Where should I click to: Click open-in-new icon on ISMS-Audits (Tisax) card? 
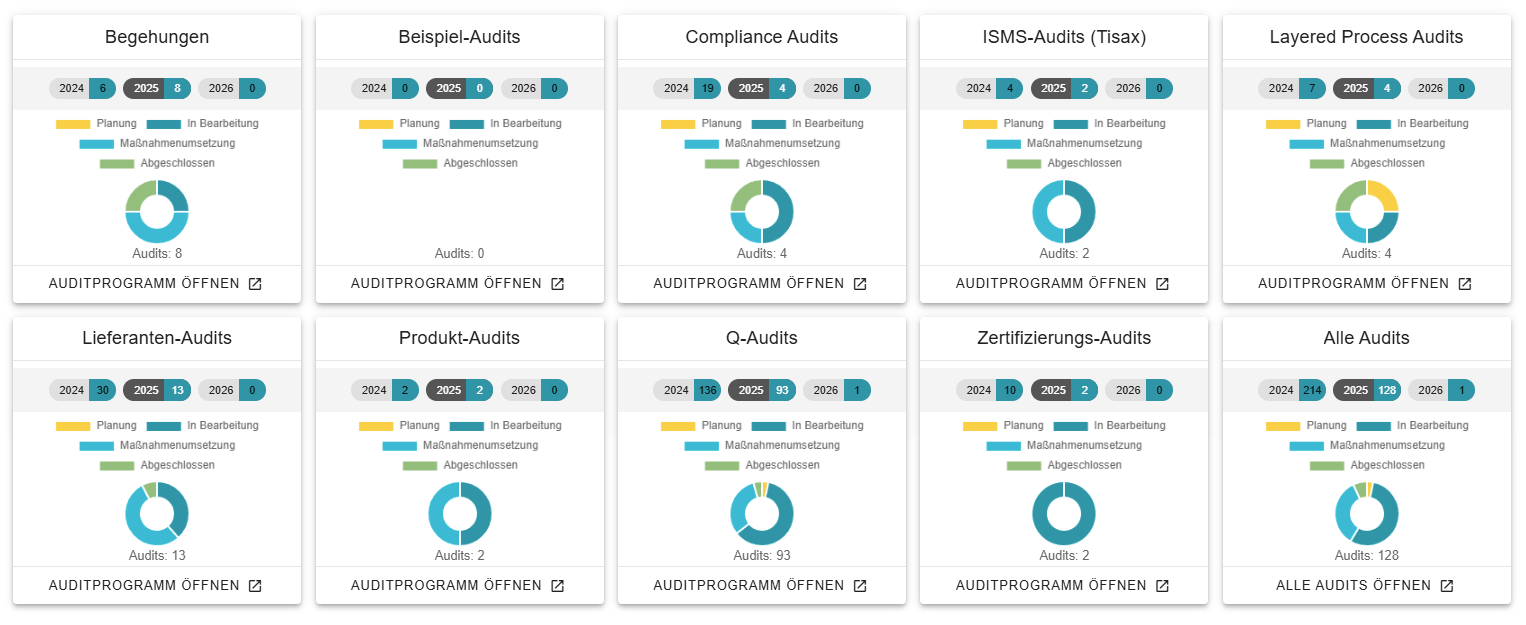[x=1162, y=284]
